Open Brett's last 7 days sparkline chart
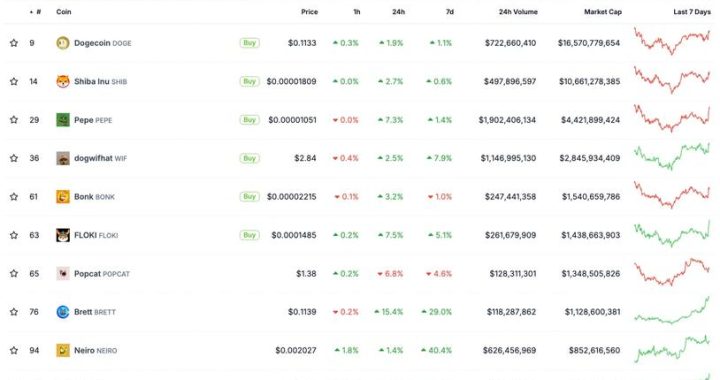 [672, 310]
